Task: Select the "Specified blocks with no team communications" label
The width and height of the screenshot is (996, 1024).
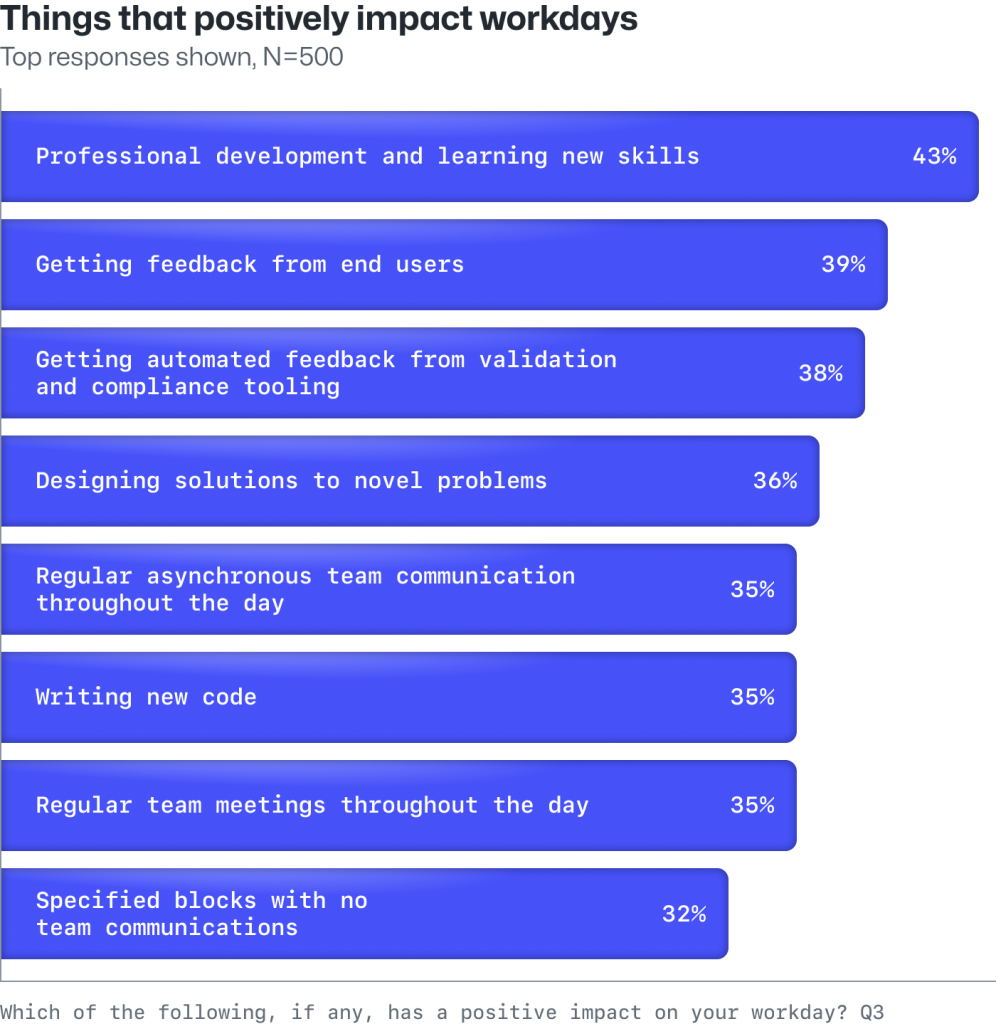Action: [201, 913]
